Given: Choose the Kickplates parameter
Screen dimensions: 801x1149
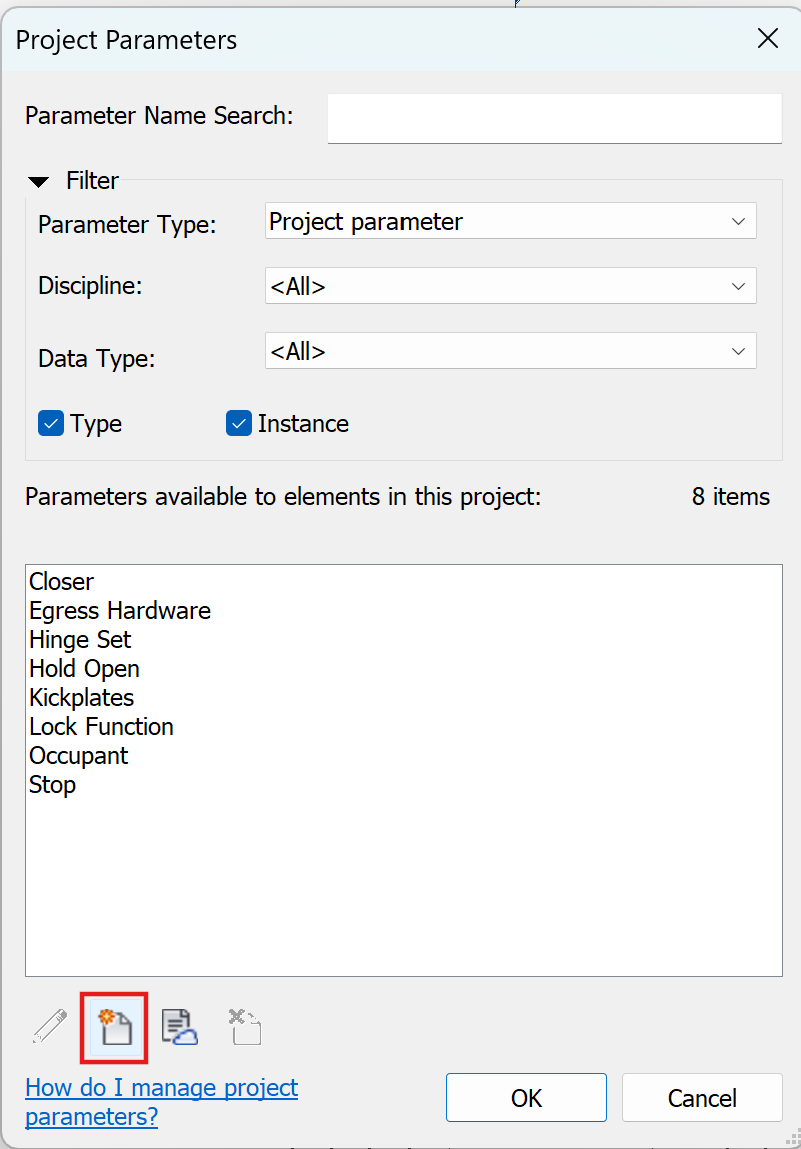Looking at the screenshot, I should pyautogui.click(x=81, y=698).
